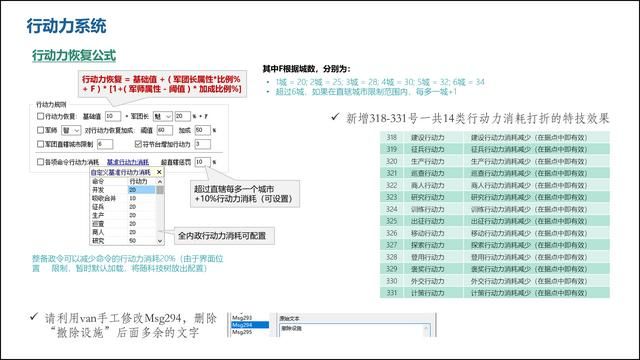Click table row 328 登用行动力
The width and height of the screenshot is (640, 360).
tap(495, 257)
